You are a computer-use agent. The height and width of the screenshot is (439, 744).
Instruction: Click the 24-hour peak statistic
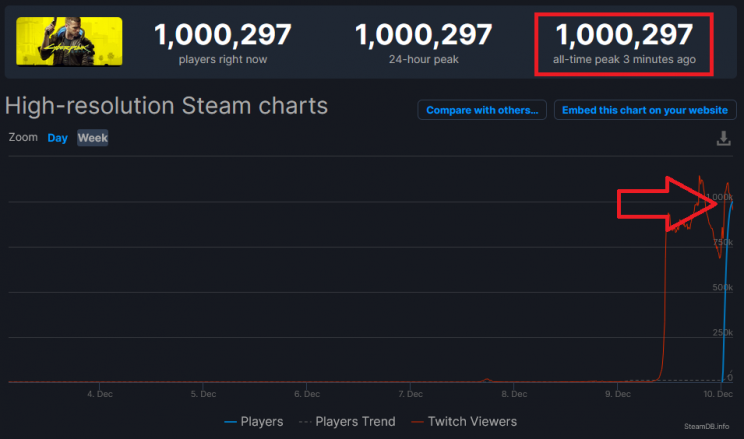423,36
